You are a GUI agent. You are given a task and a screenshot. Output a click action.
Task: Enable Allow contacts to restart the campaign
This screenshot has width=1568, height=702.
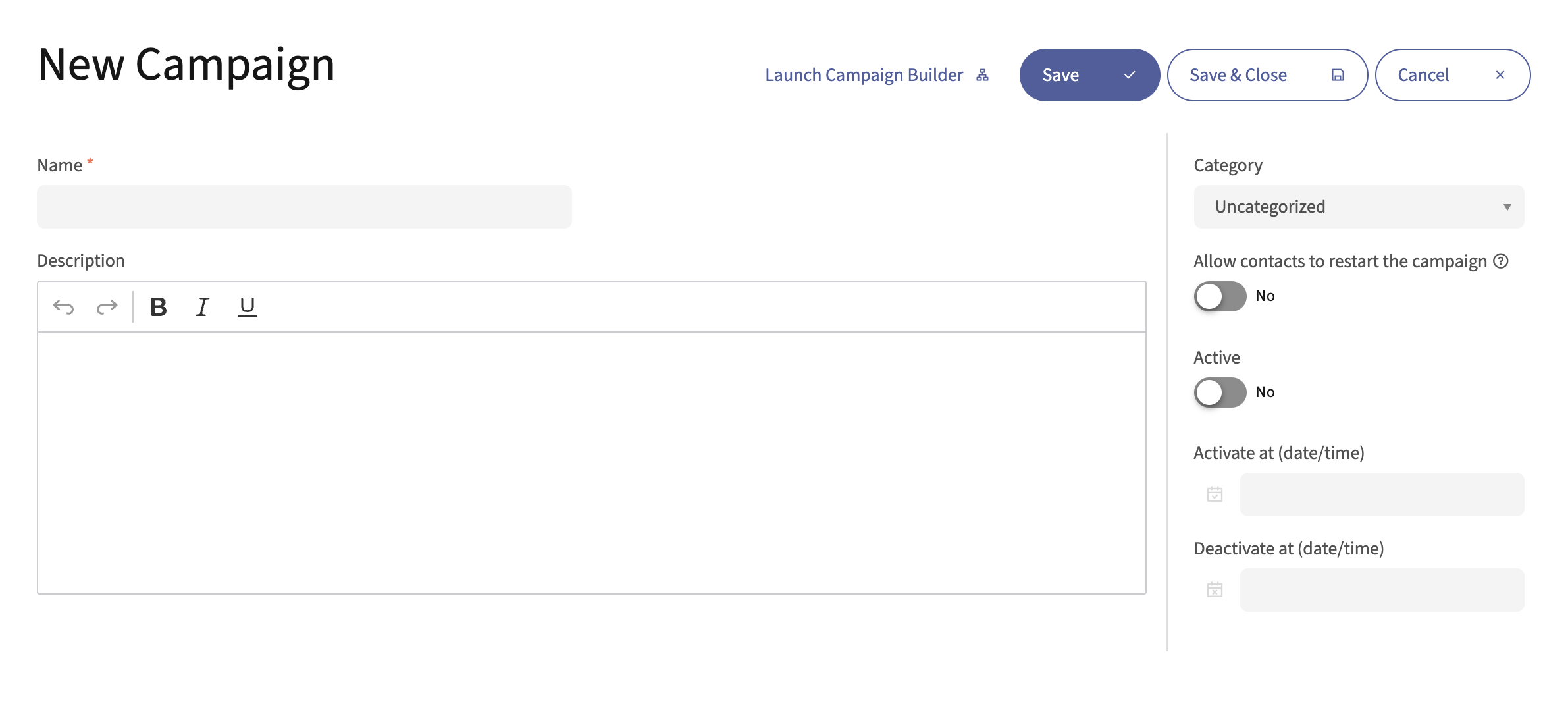pos(1220,296)
